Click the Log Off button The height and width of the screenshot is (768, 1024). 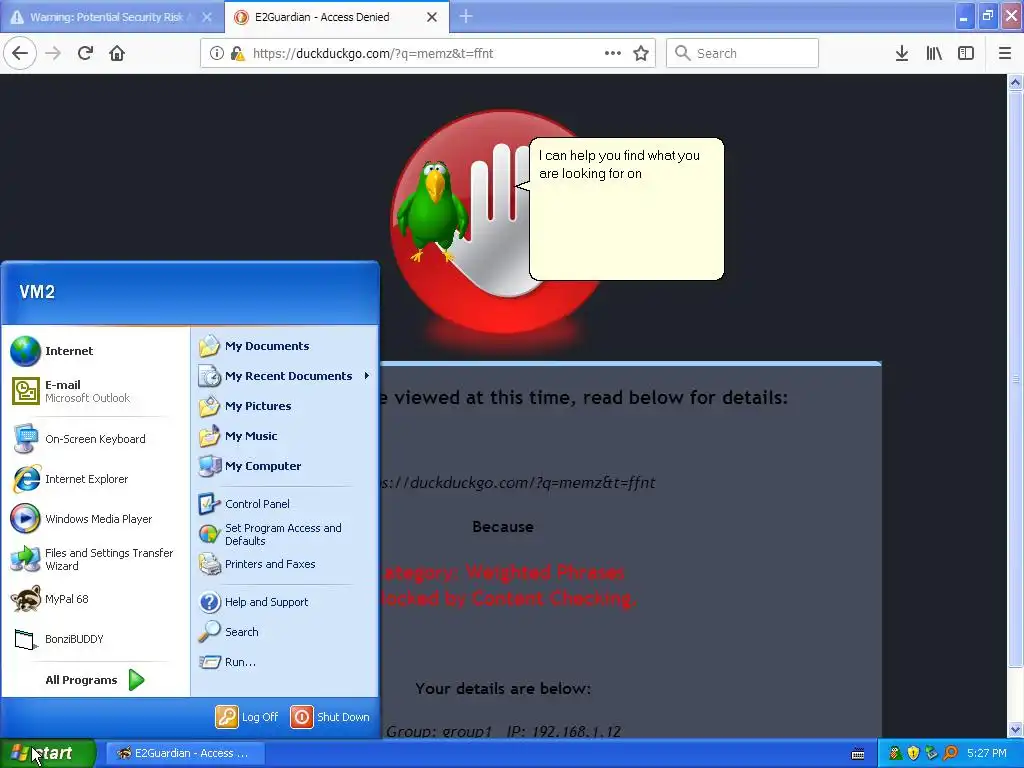point(248,717)
